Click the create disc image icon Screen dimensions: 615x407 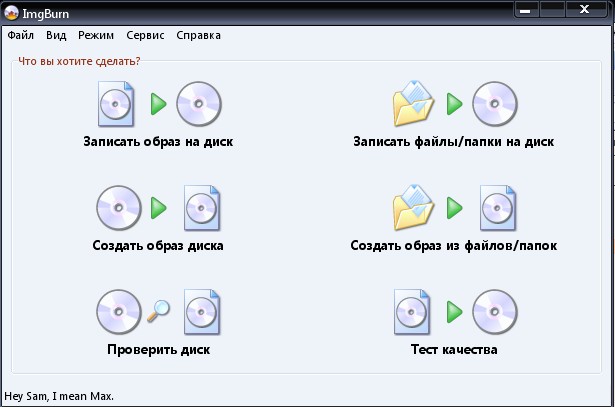click(x=158, y=208)
